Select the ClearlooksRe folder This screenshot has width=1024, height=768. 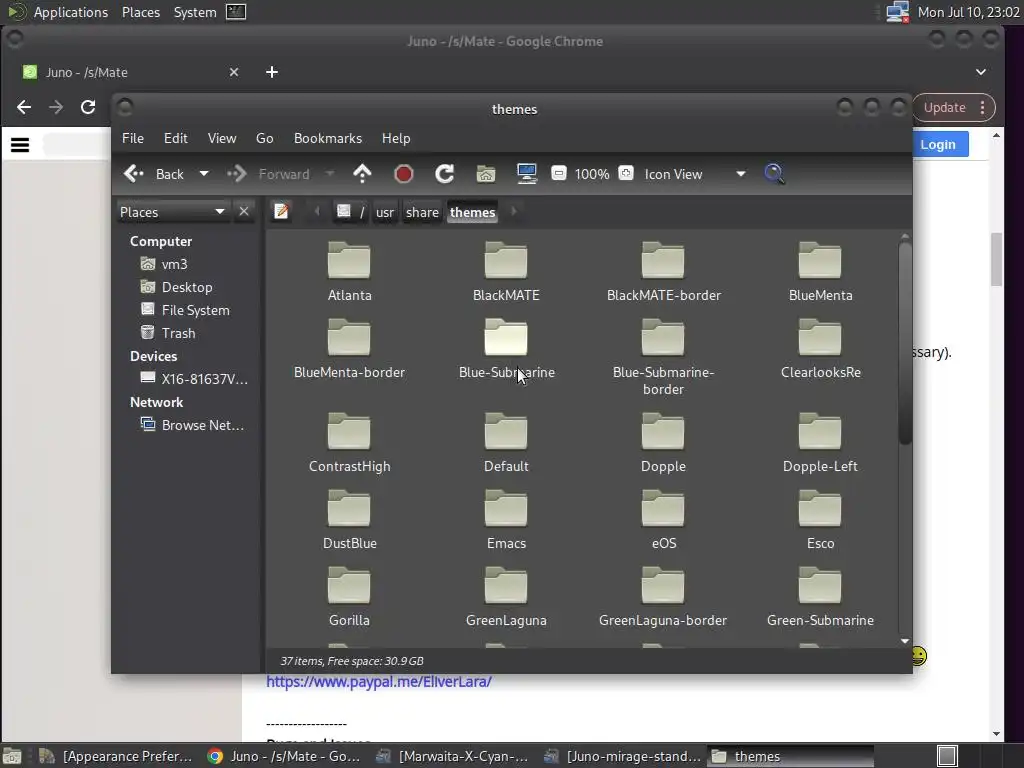[820, 349]
